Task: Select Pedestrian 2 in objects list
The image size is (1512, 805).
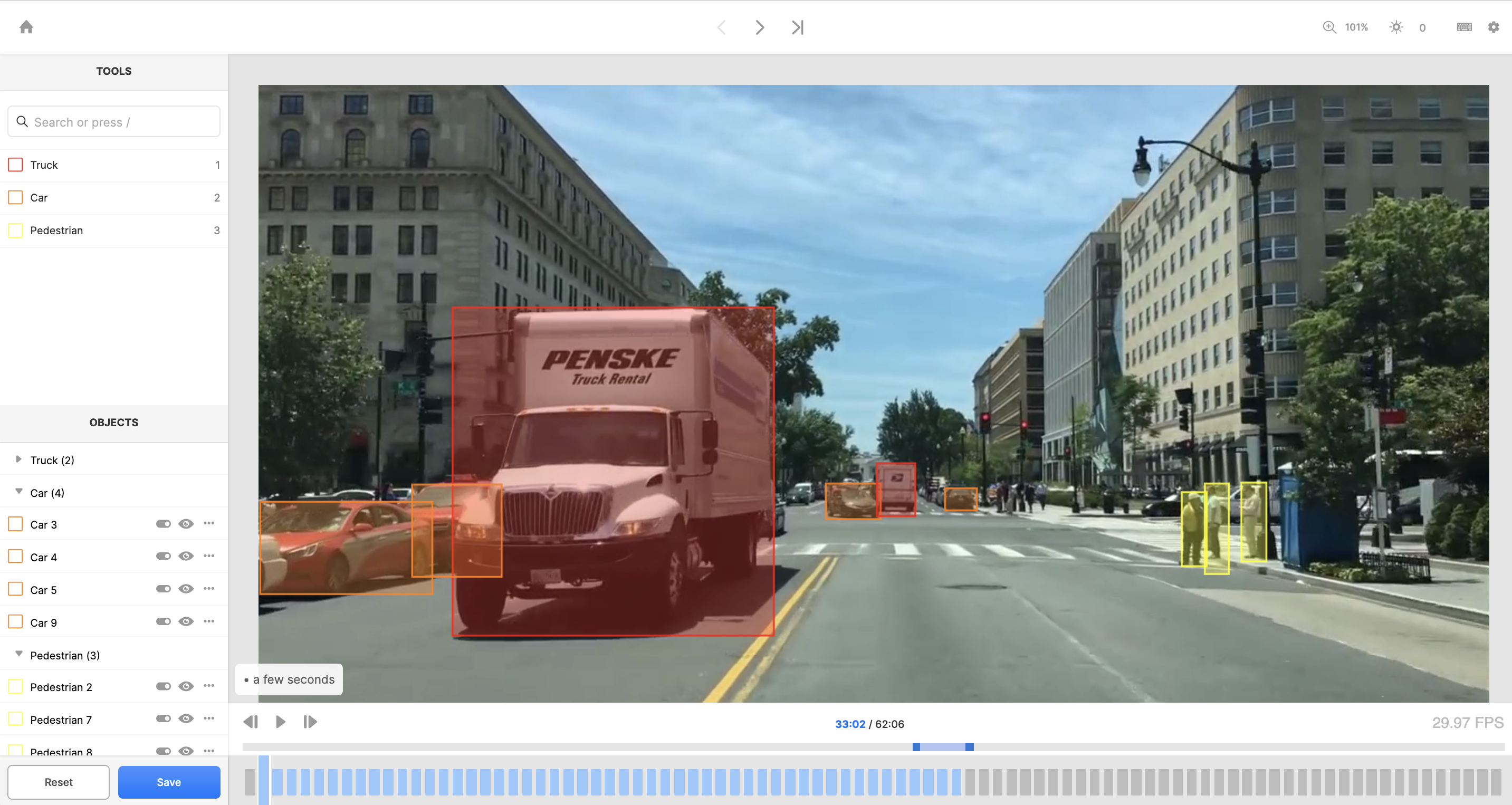Action: click(x=114, y=686)
